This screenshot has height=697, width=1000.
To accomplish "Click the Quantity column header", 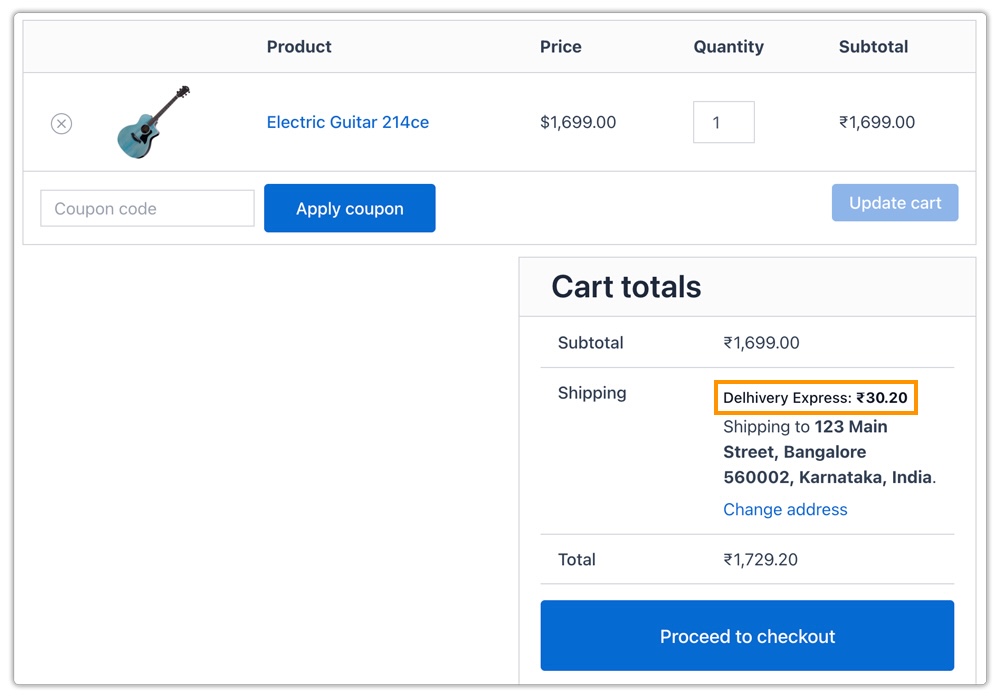I will 728,46.
